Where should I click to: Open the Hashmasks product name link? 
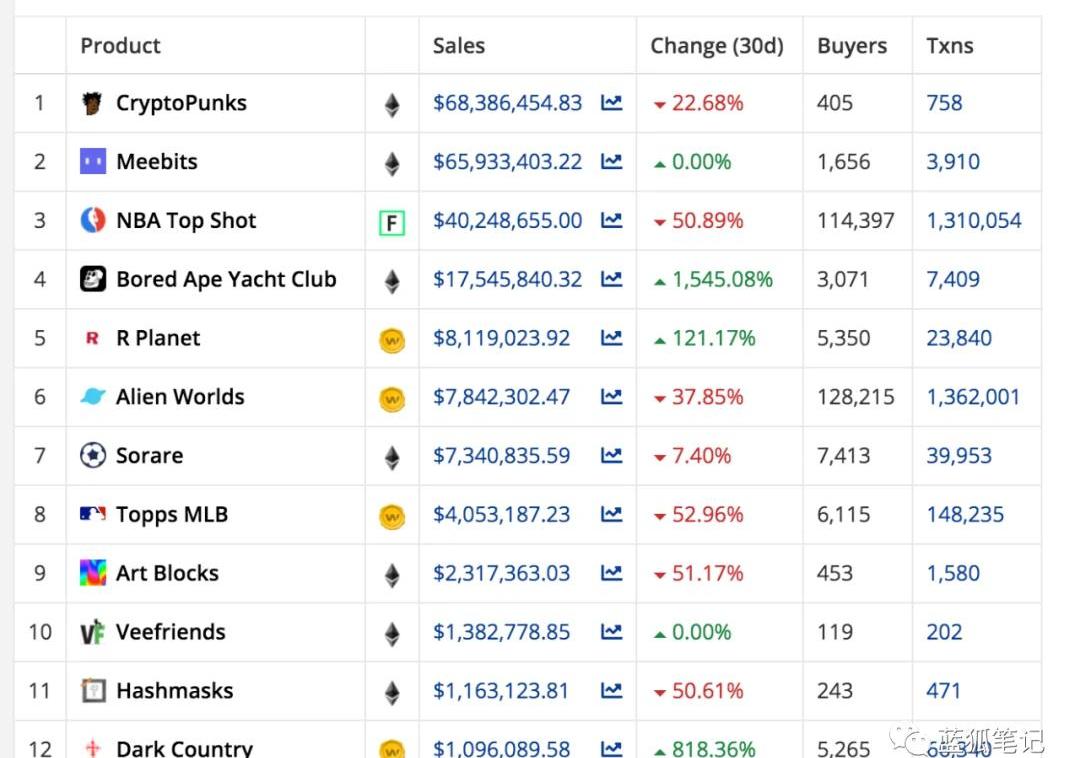tap(174, 691)
